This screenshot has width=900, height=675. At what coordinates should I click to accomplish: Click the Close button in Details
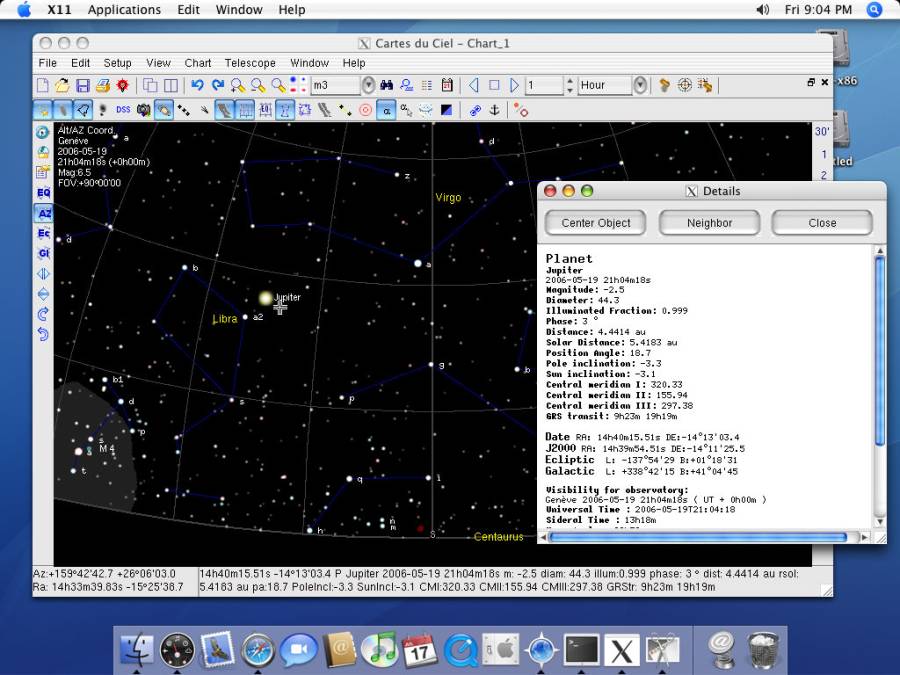point(823,223)
